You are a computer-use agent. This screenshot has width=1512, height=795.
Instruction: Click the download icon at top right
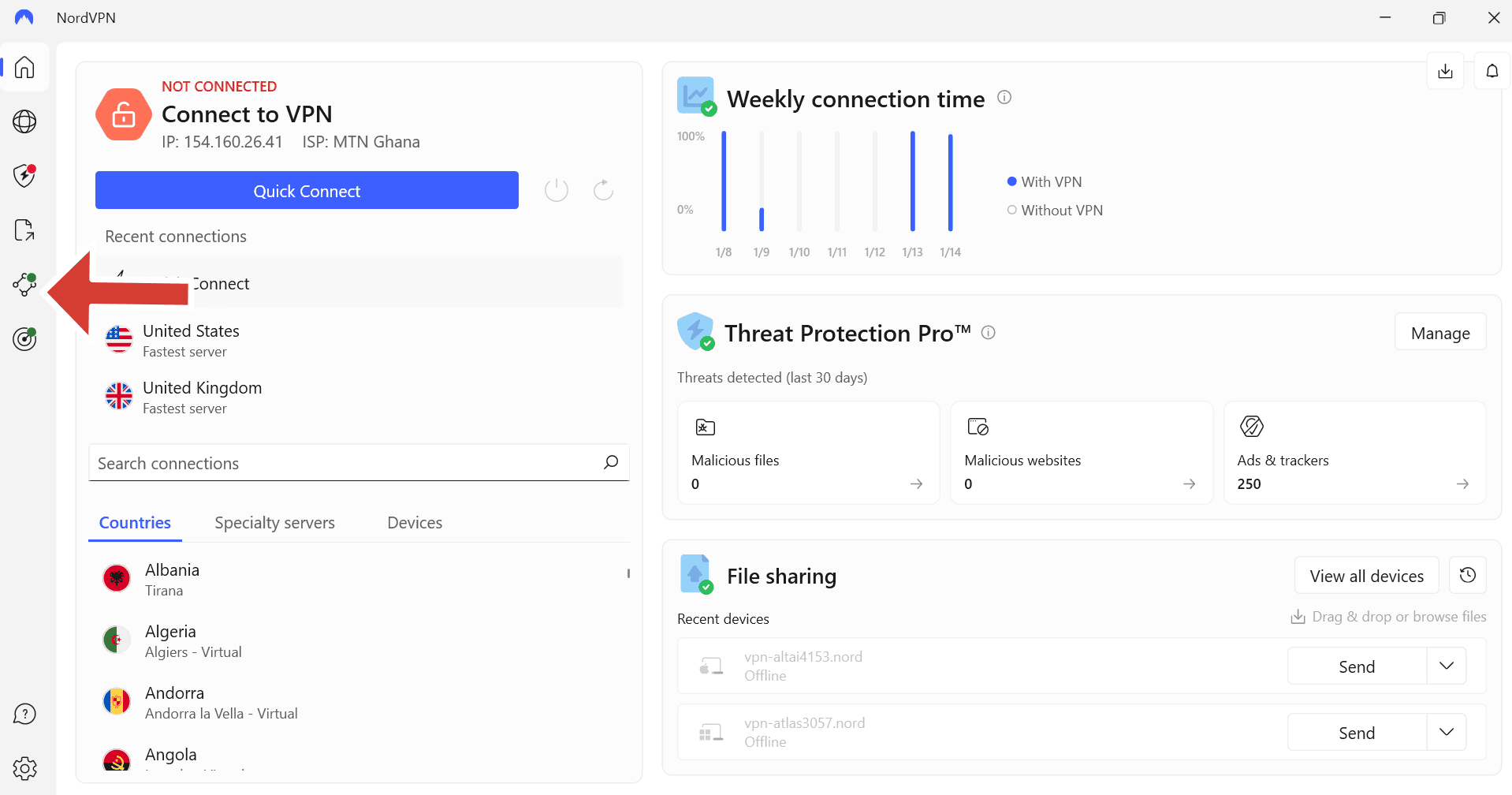point(1445,71)
